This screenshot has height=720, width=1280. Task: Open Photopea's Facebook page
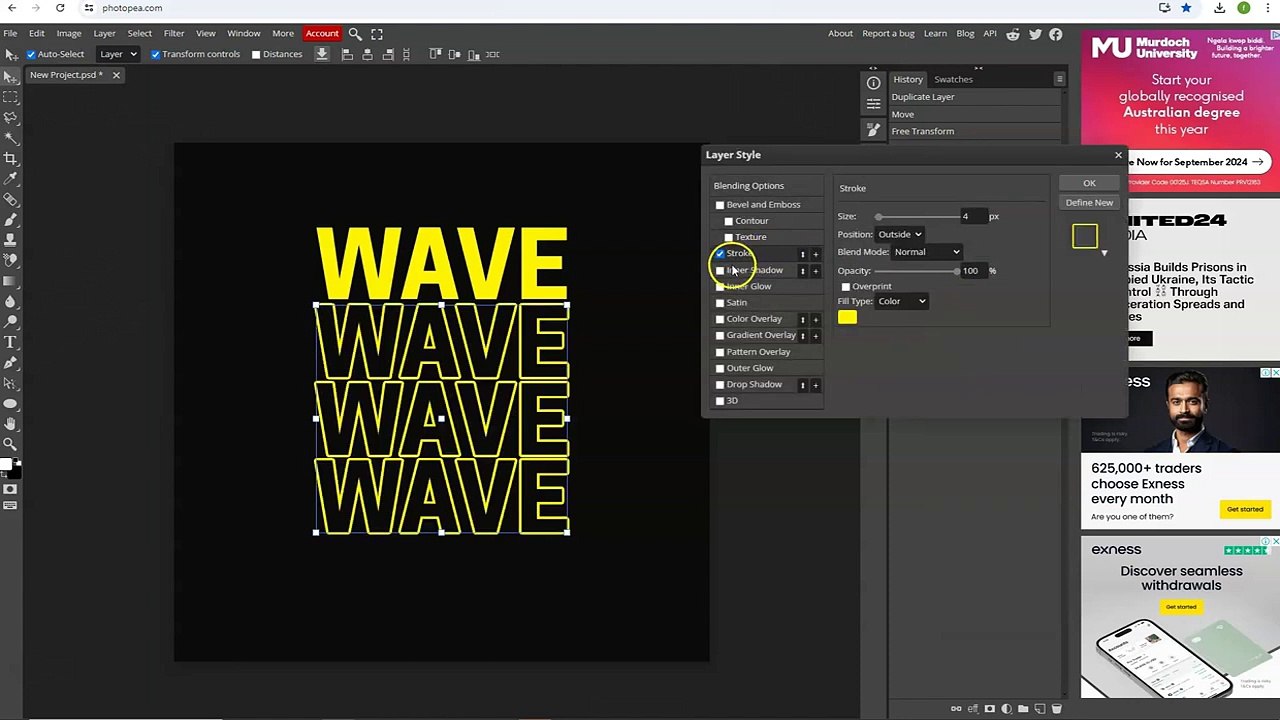[1056, 34]
